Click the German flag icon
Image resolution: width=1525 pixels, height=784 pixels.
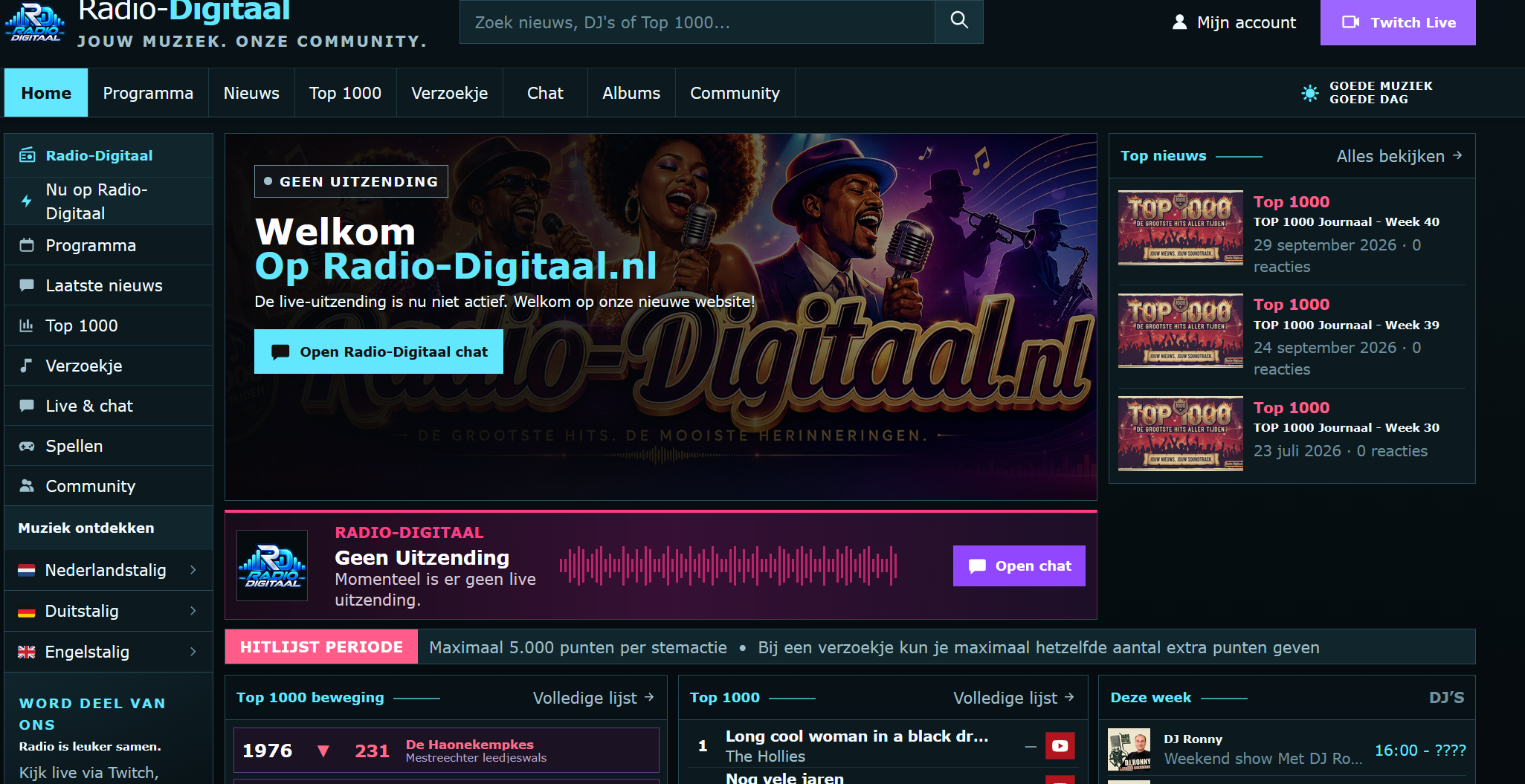(27, 611)
